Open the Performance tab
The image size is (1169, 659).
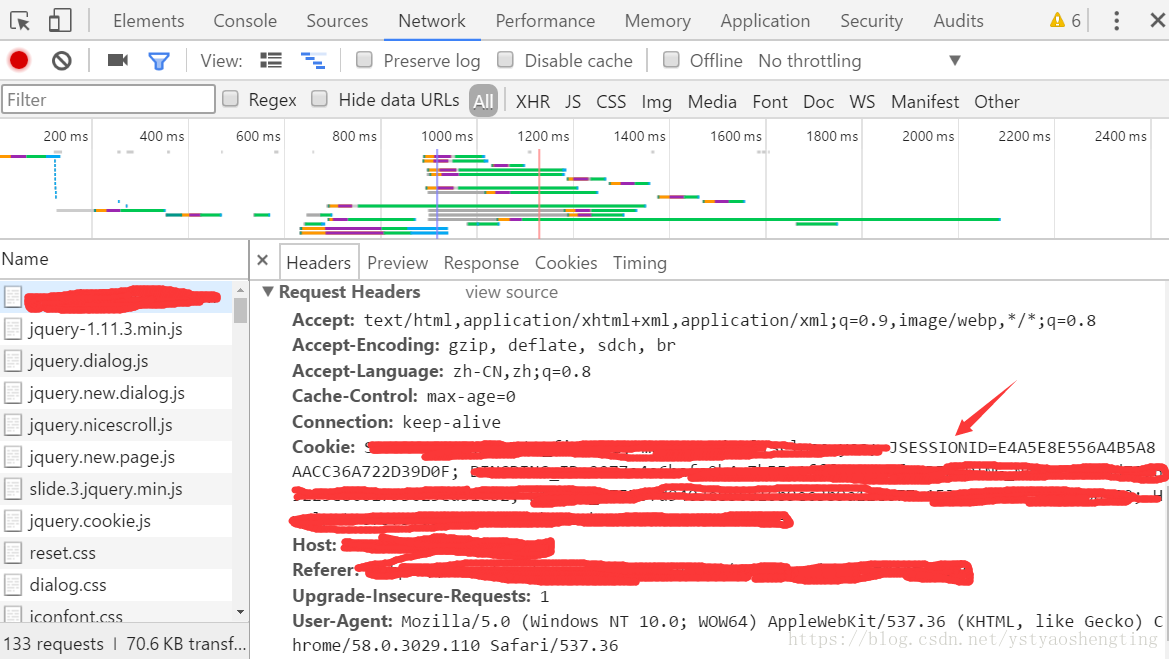point(545,21)
